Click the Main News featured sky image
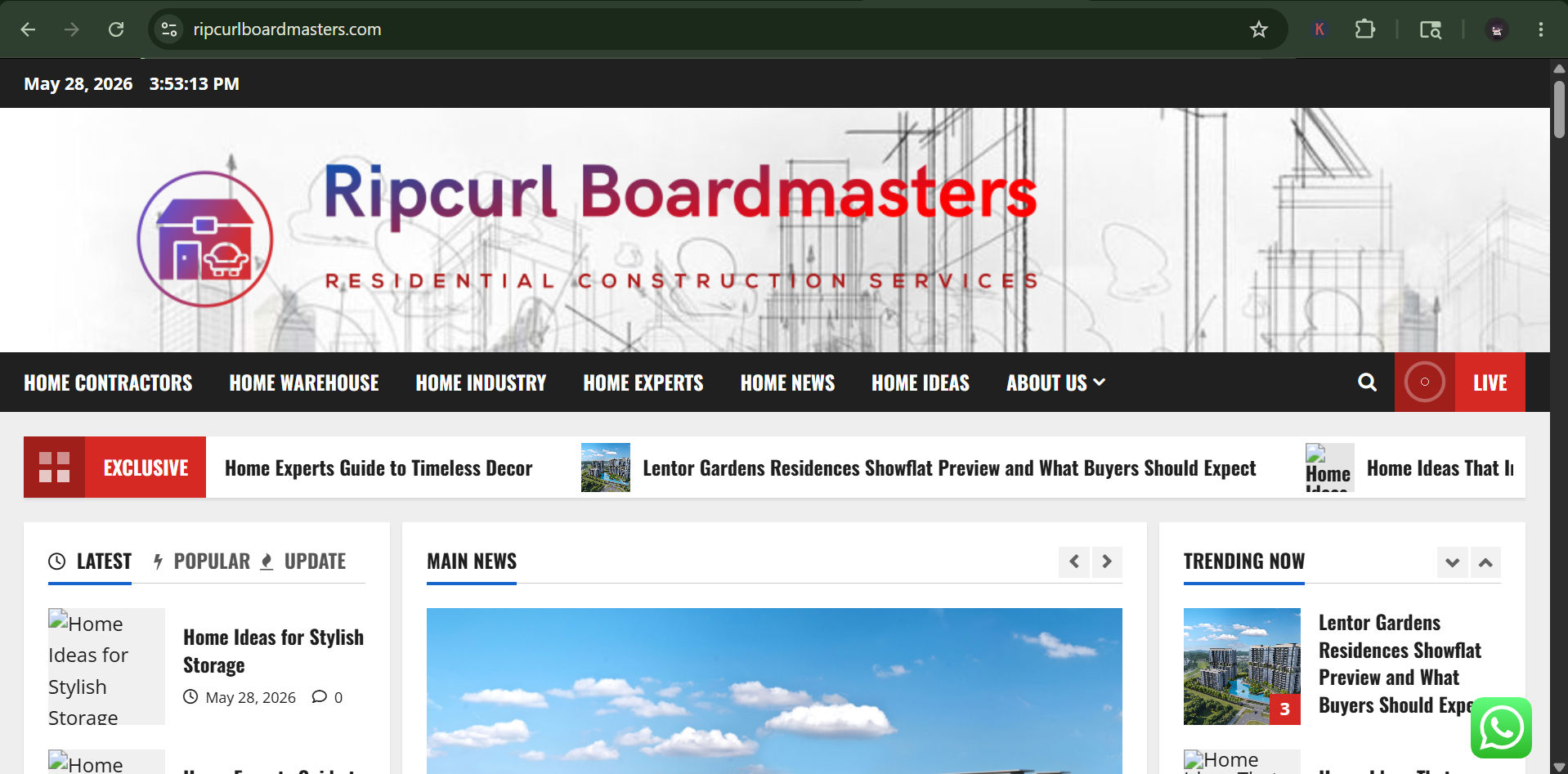 click(774, 691)
